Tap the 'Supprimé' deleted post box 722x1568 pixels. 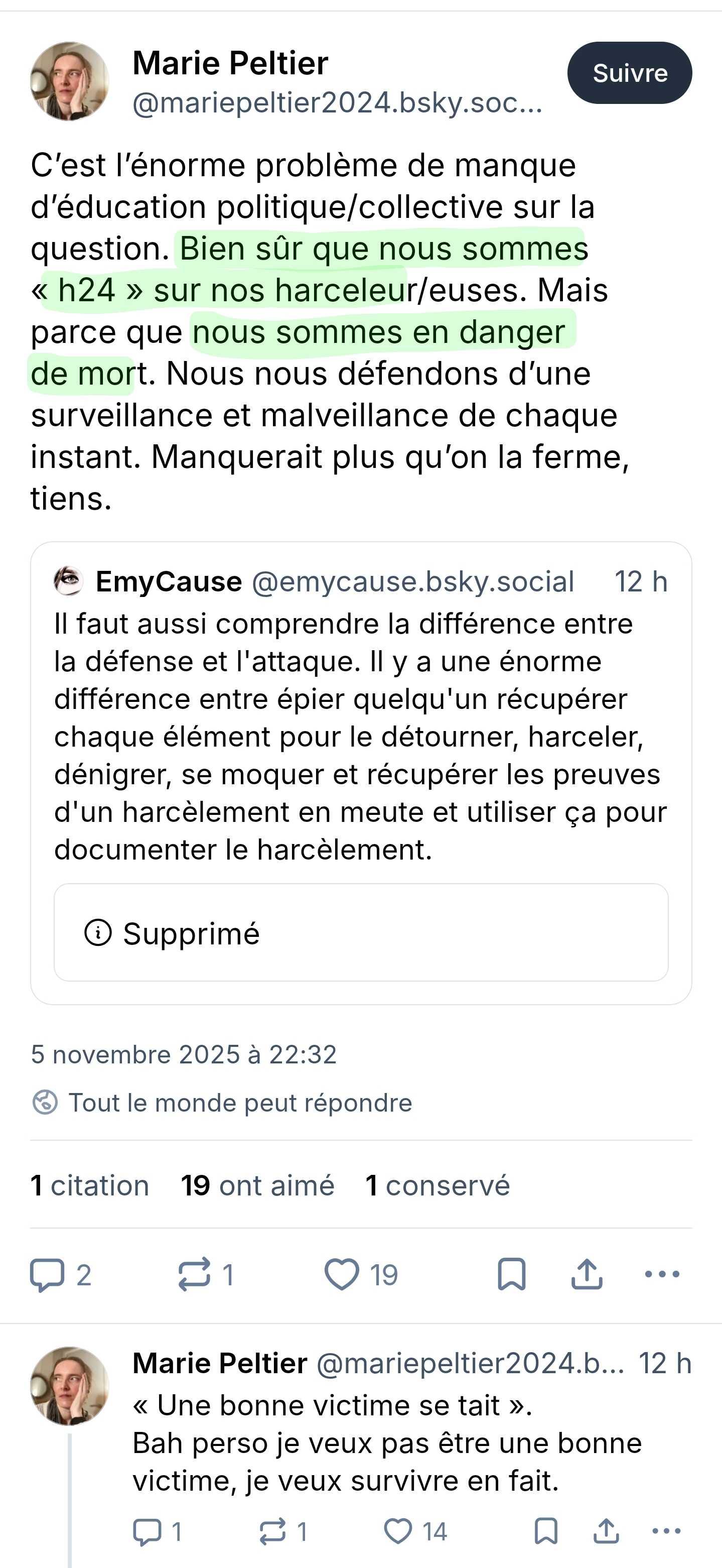click(361, 932)
